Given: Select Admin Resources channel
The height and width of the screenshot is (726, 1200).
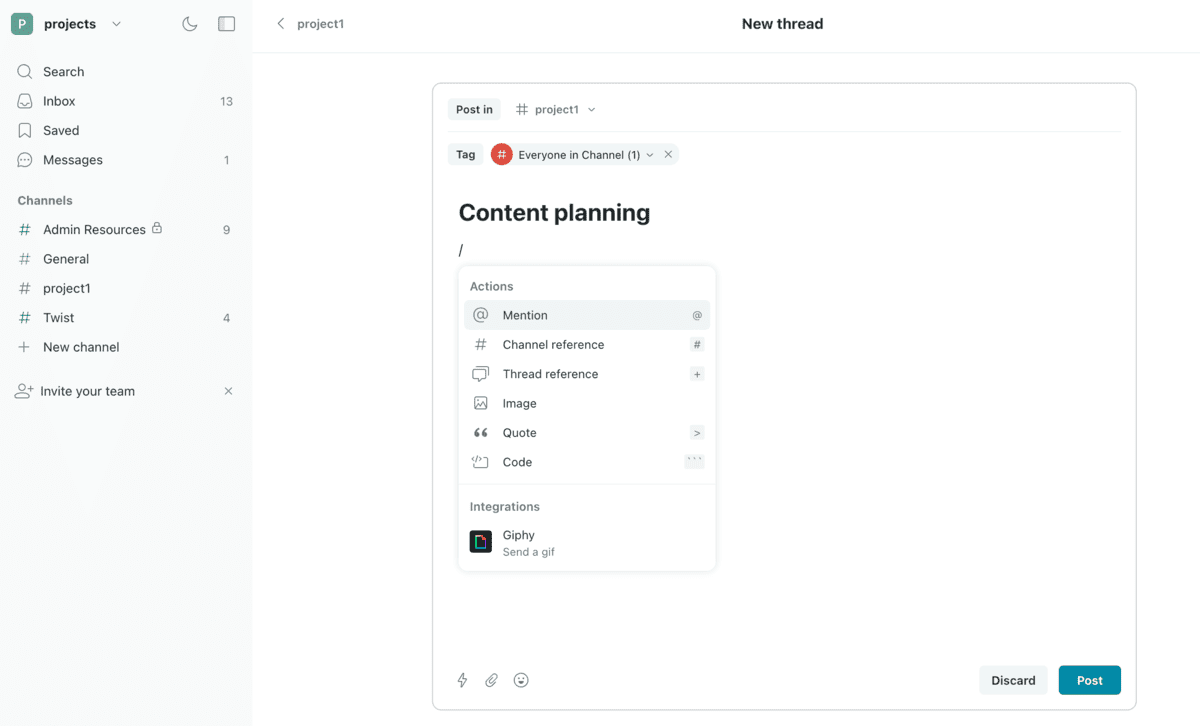Looking at the screenshot, I should coord(125,229).
